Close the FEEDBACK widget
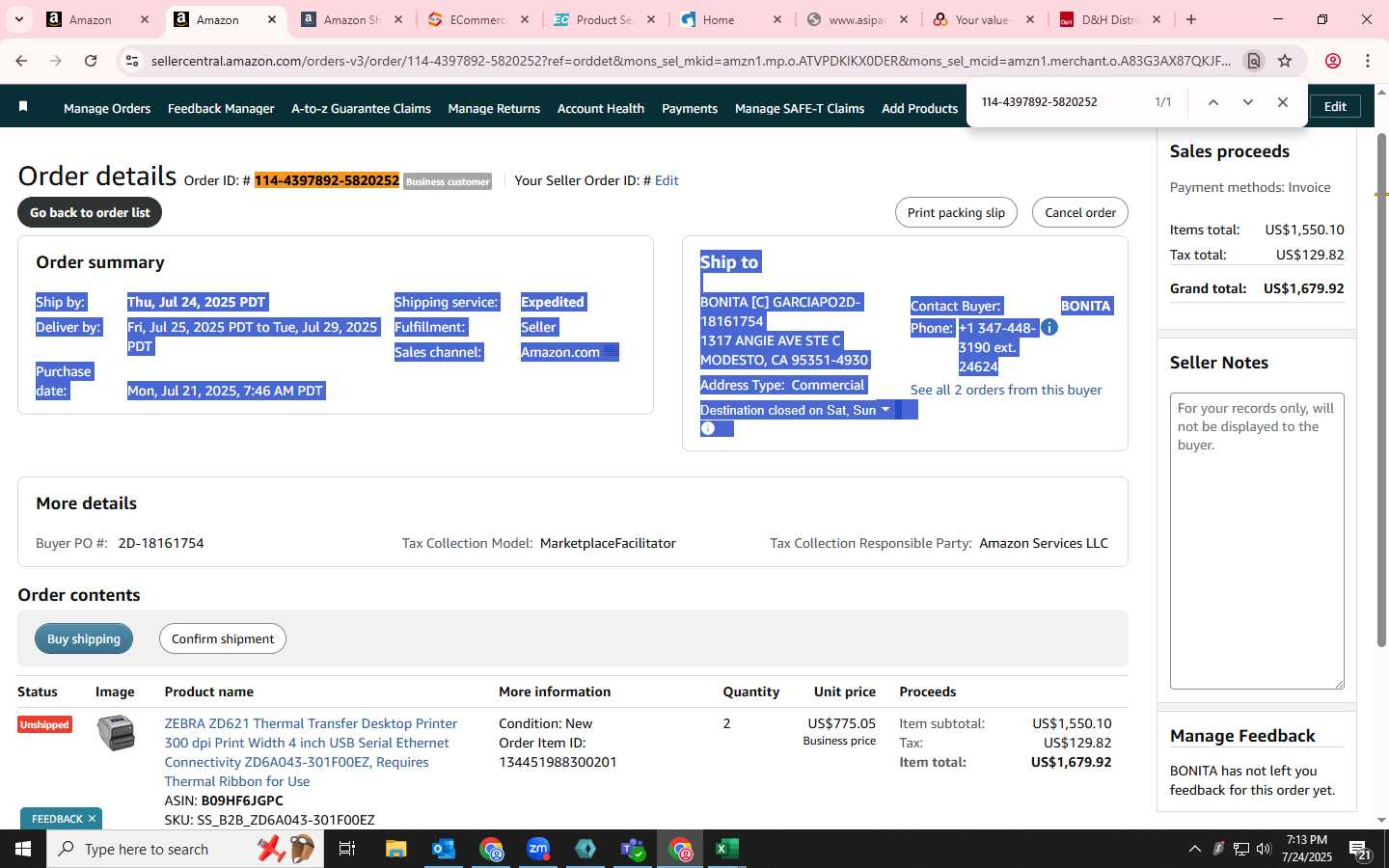 point(92,819)
